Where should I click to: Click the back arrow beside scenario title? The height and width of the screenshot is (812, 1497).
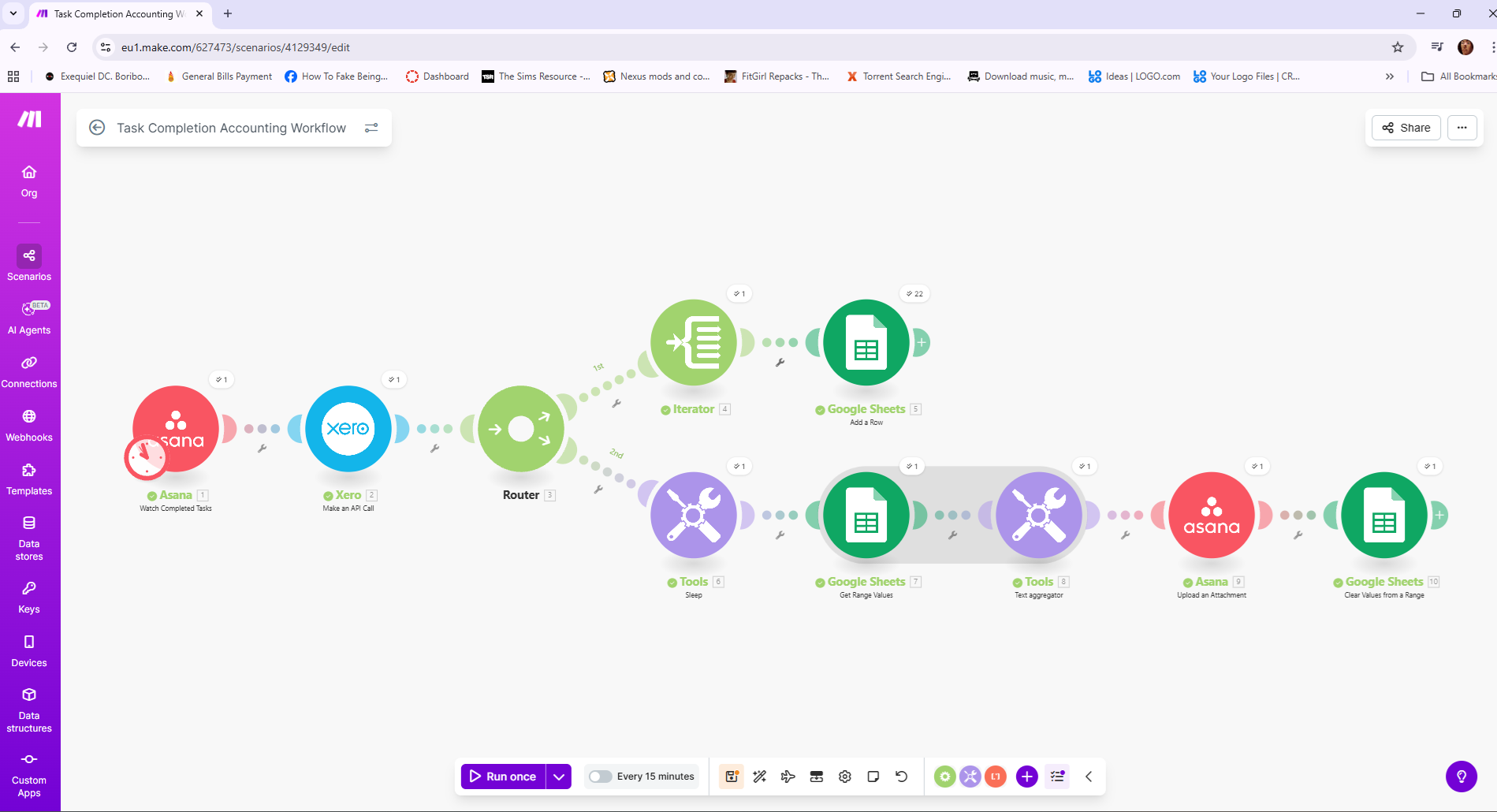coord(97,128)
